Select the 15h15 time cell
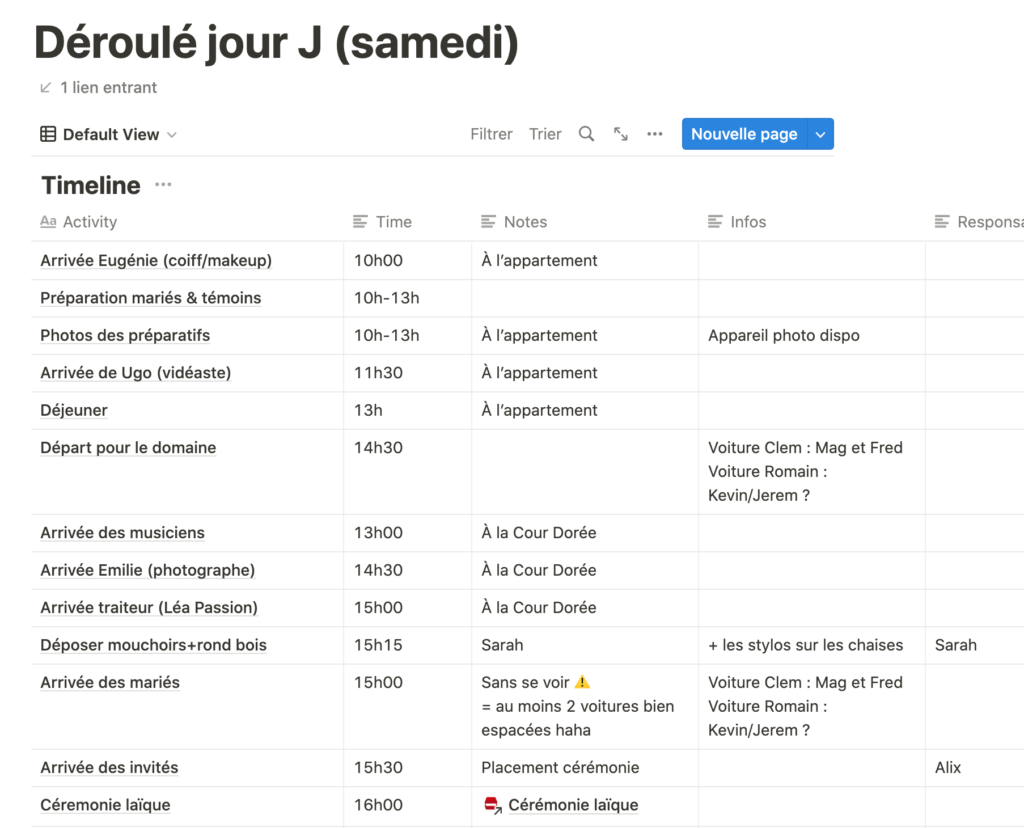This screenshot has width=1024, height=828. (x=378, y=645)
